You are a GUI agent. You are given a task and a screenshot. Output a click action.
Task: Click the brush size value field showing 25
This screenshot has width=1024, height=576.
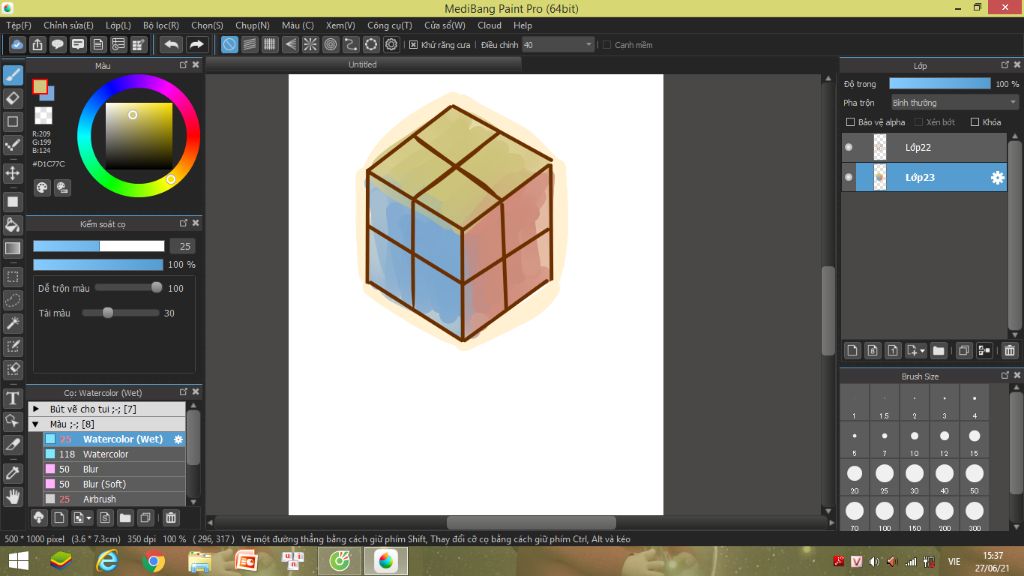(x=185, y=246)
